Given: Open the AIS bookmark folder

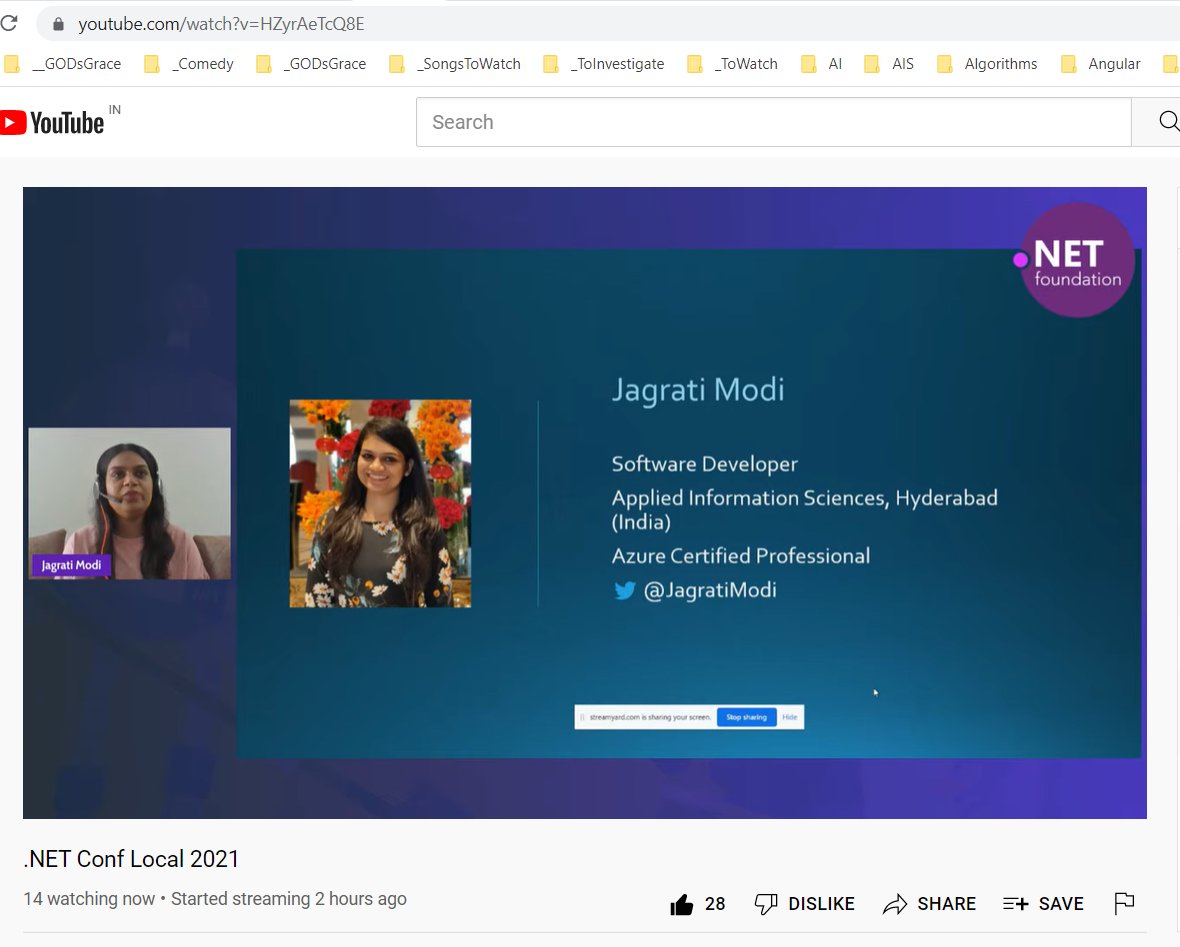Looking at the screenshot, I should [889, 64].
